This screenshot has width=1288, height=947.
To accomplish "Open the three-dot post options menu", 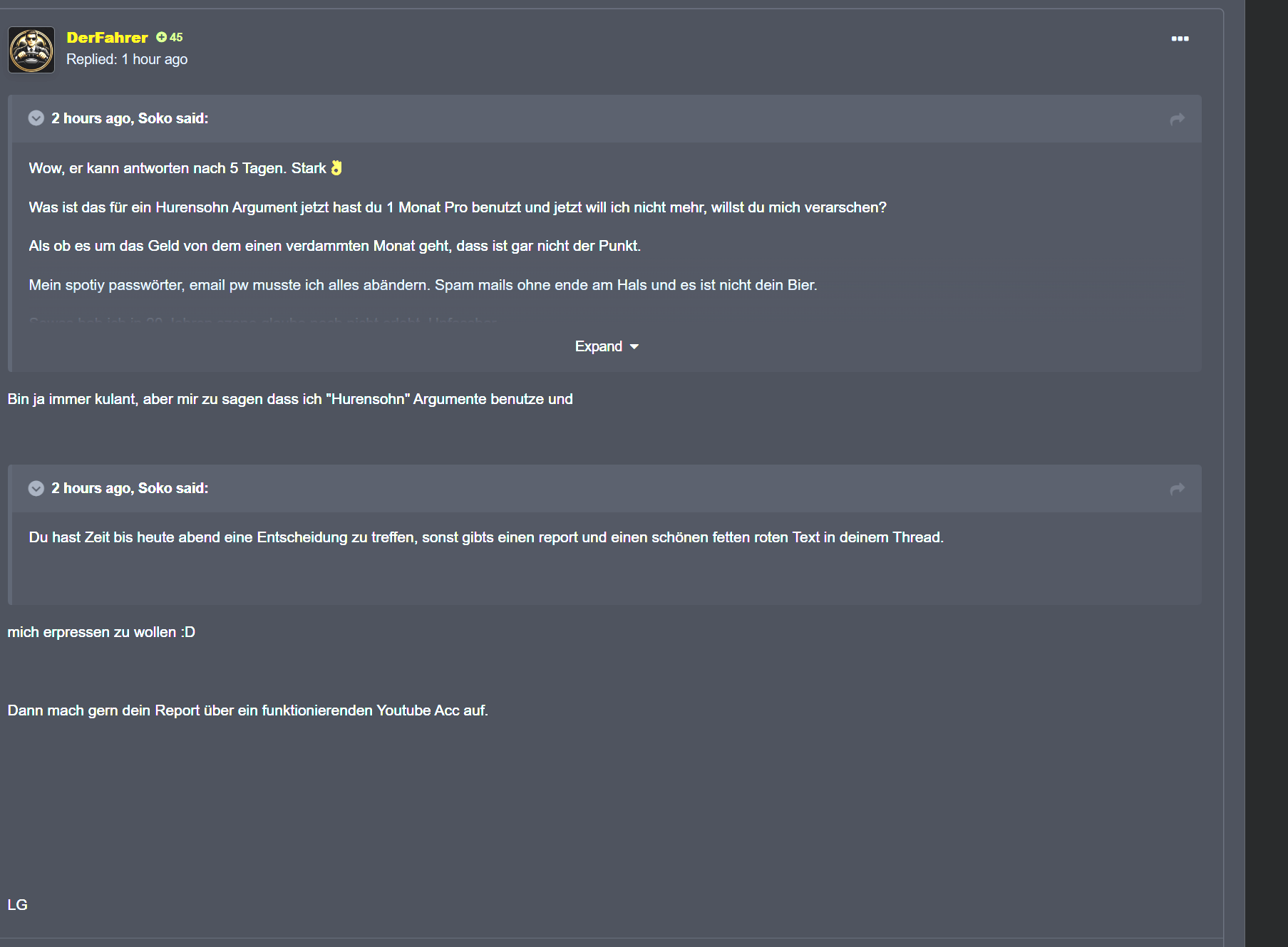I will pos(1180,38).
